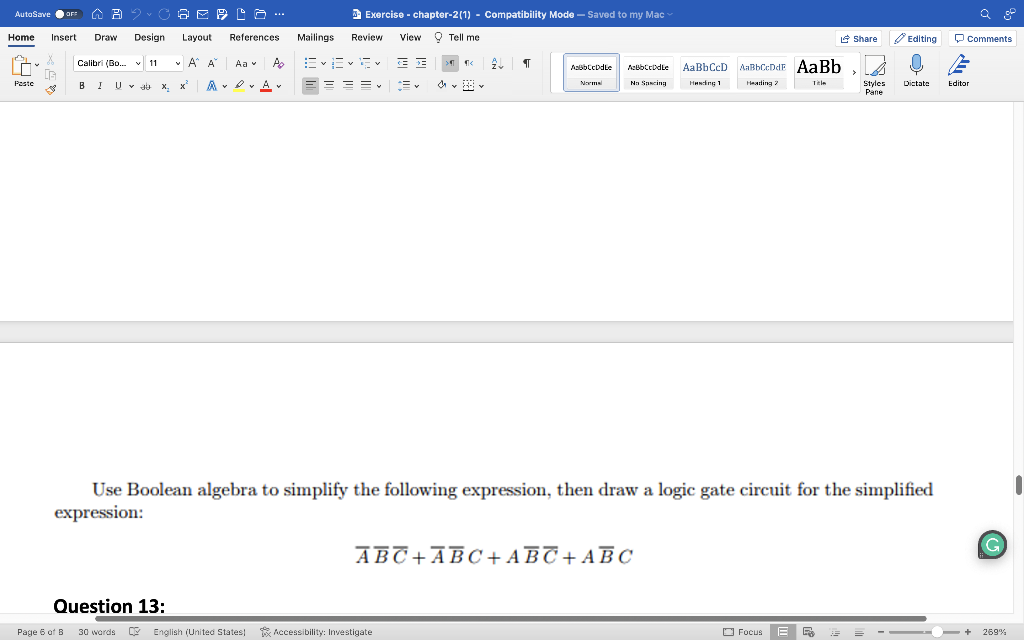Screen dimensions: 1024x640
Task: Open the font size dropdown
Action: 177,63
